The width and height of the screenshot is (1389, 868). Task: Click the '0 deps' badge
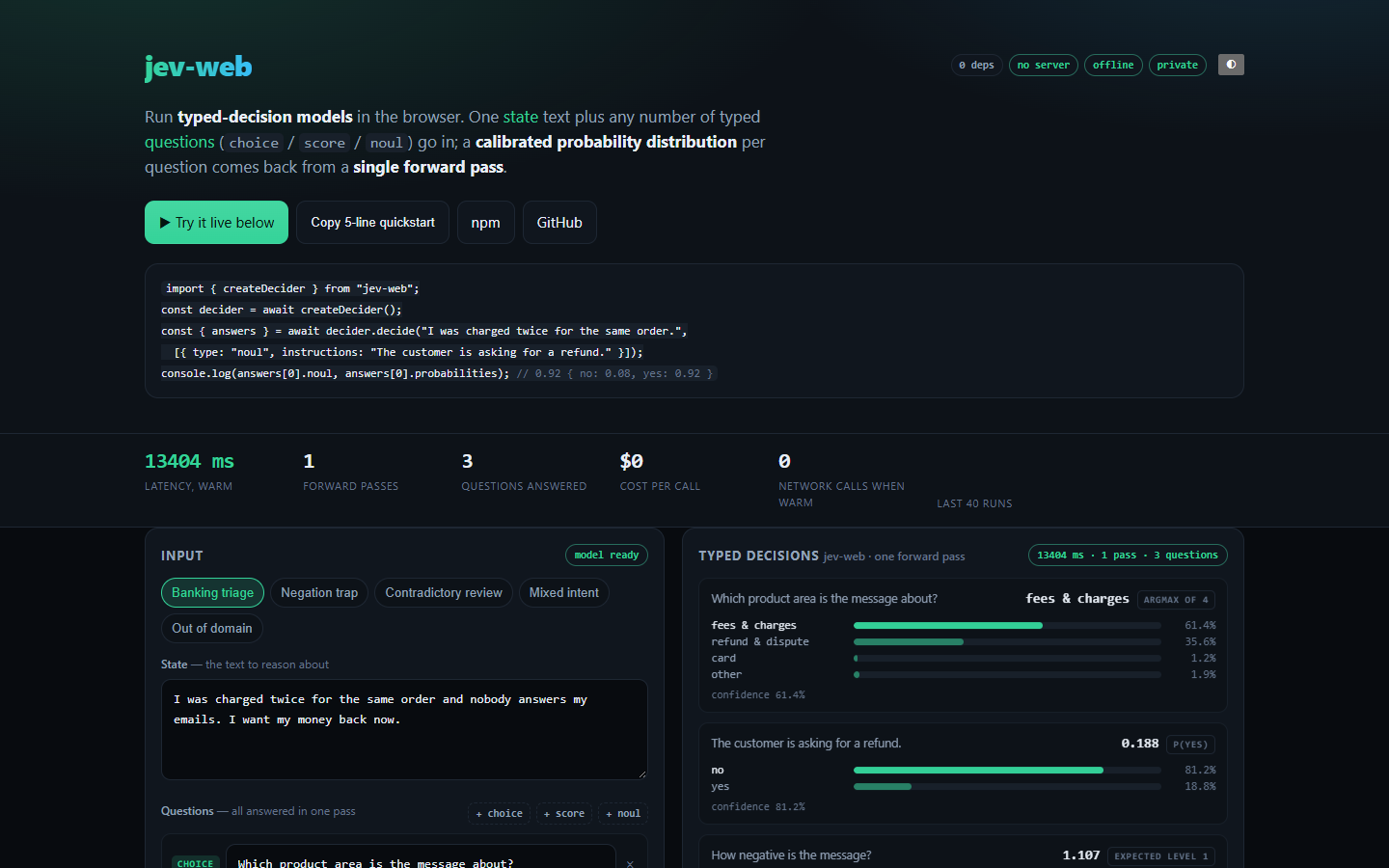coord(976,65)
